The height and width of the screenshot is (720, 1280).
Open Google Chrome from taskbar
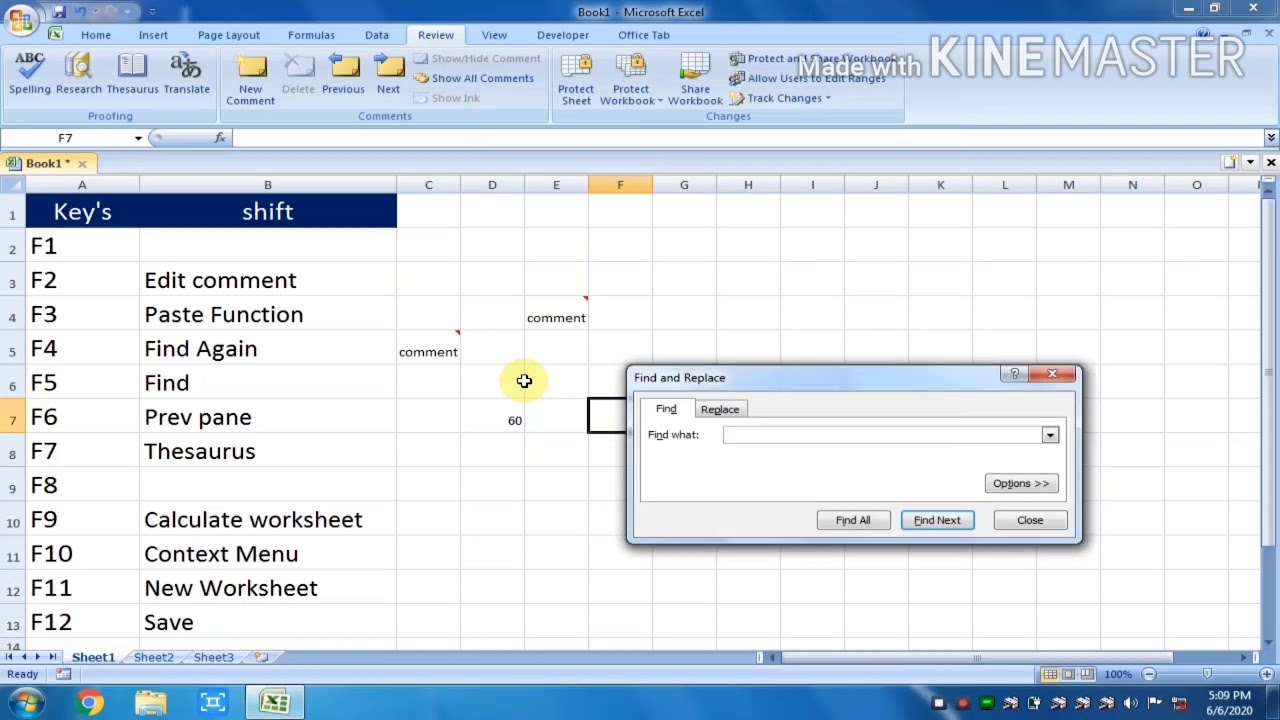[89, 702]
